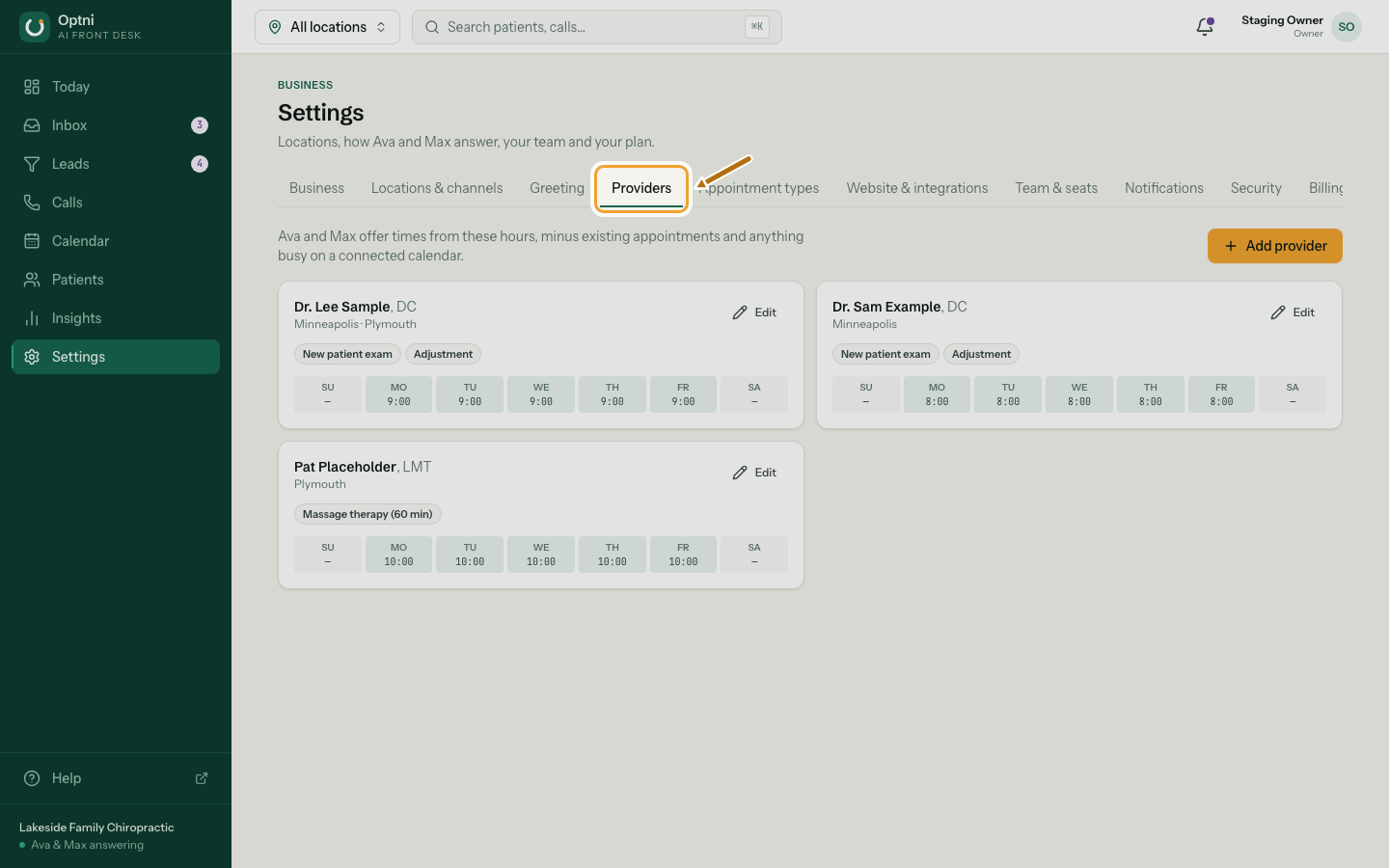Screen dimensions: 1389x868
Task: Click the SO user avatar
Action: pos(1347,27)
